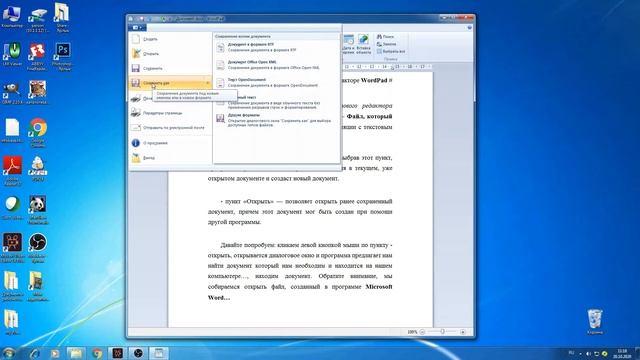Click the volume tray icon

tap(588, 353)
